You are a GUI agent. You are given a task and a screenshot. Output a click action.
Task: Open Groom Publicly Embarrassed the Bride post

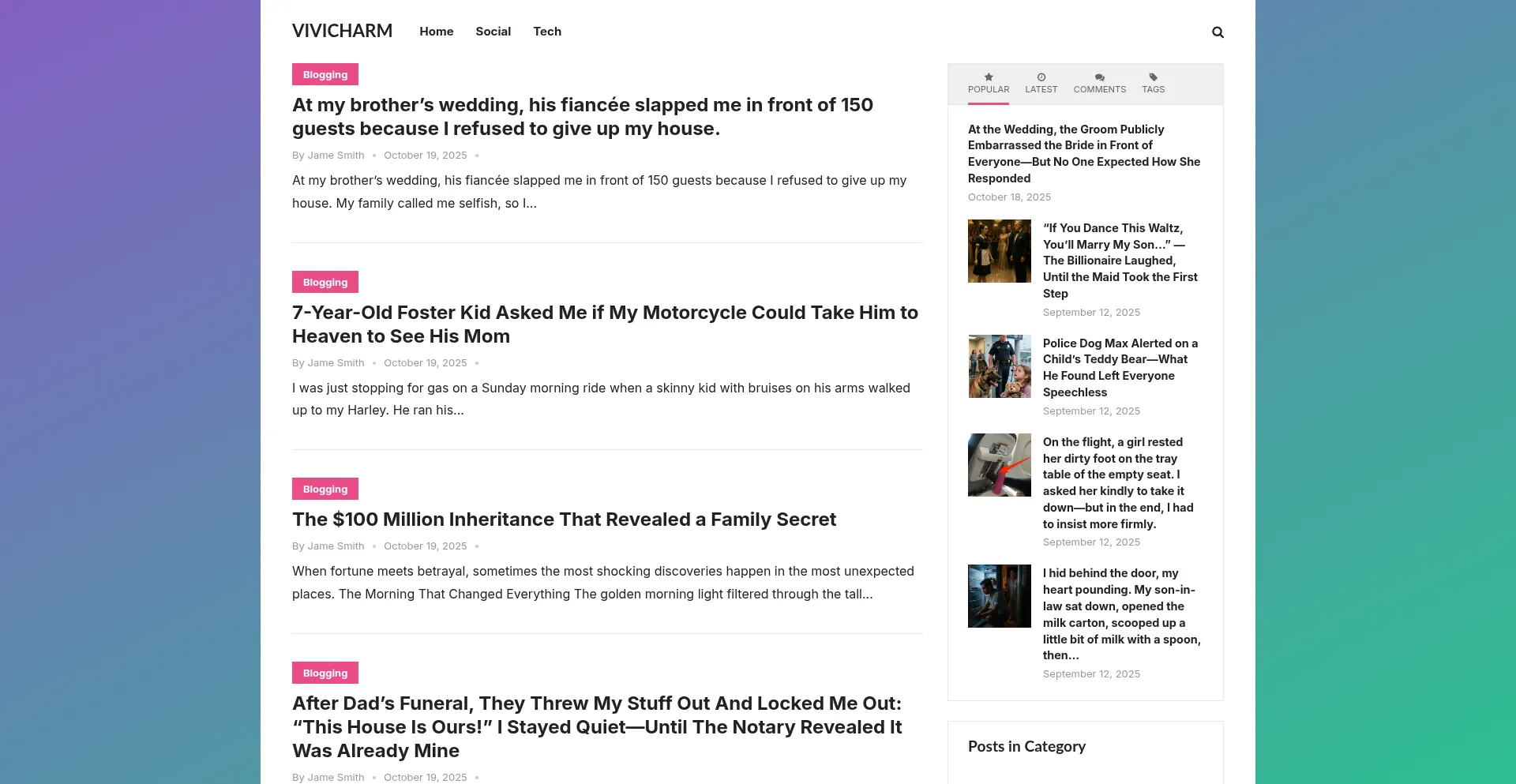[1083, 153]
